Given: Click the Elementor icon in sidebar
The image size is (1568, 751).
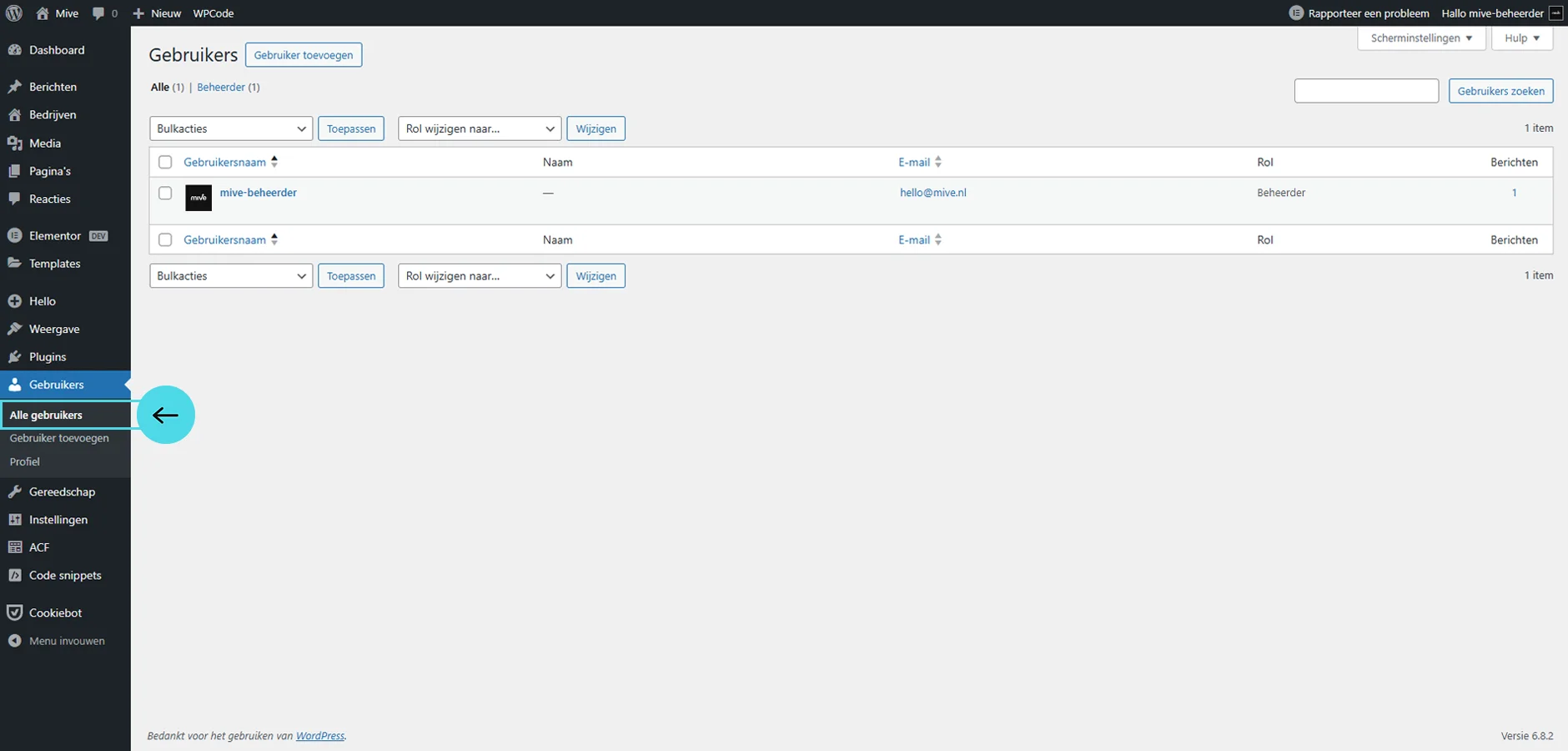Looking at the screenshot, I should point(14,236).
